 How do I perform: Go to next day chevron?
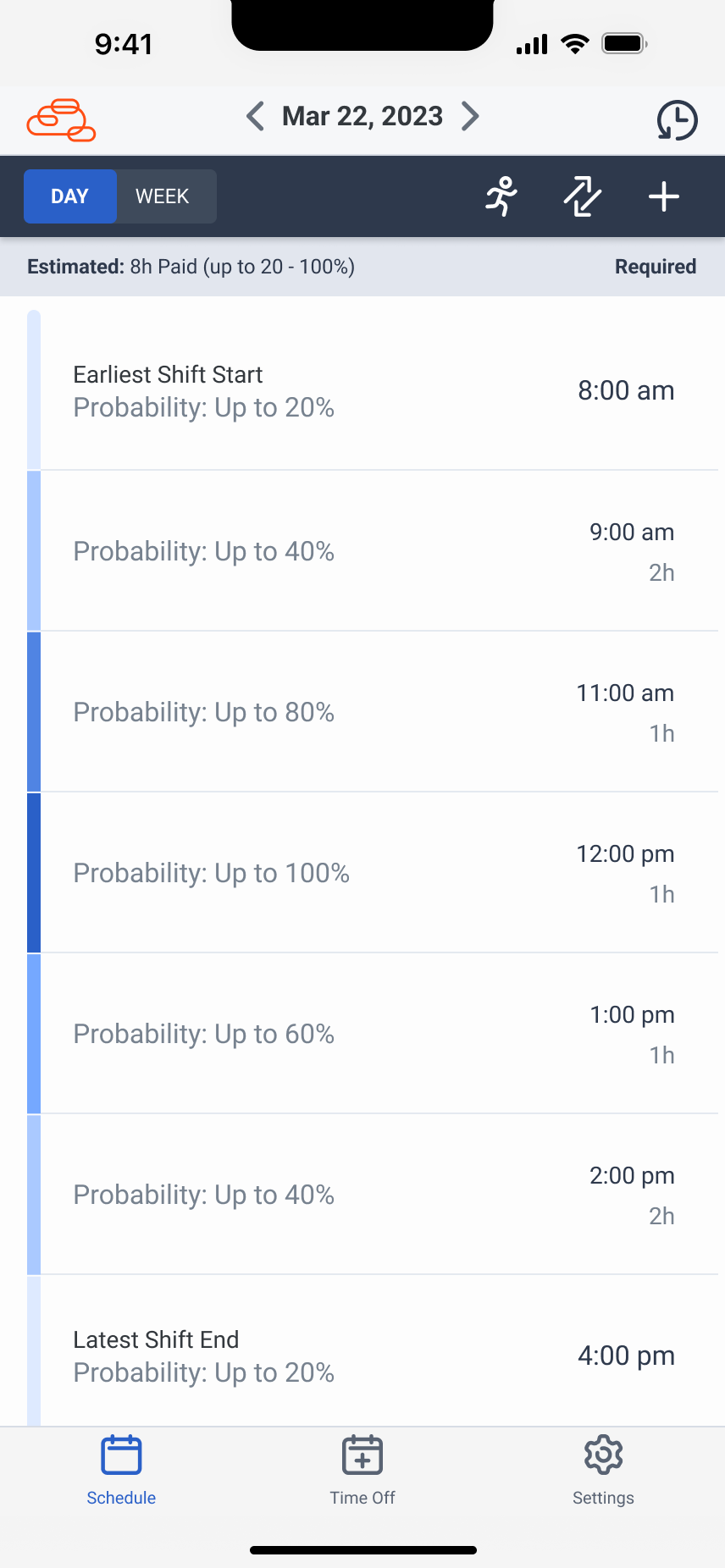point(471,116)
